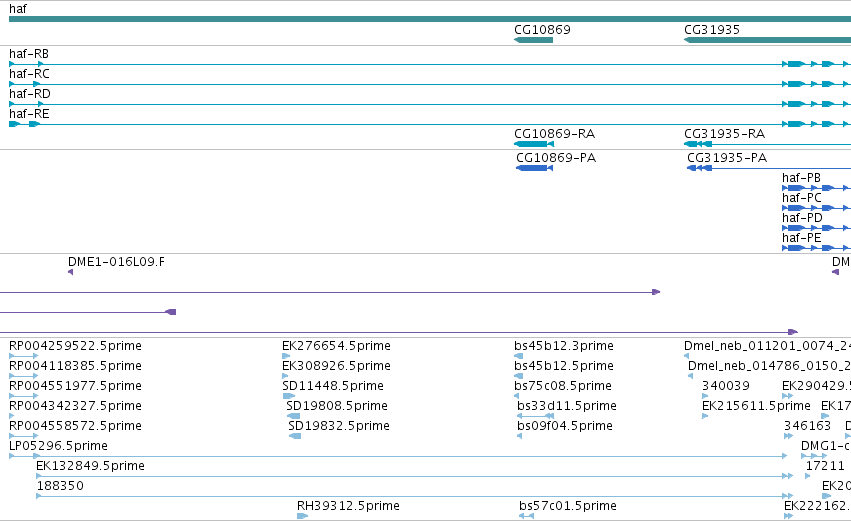Click the CG31935 gene label

712,30
